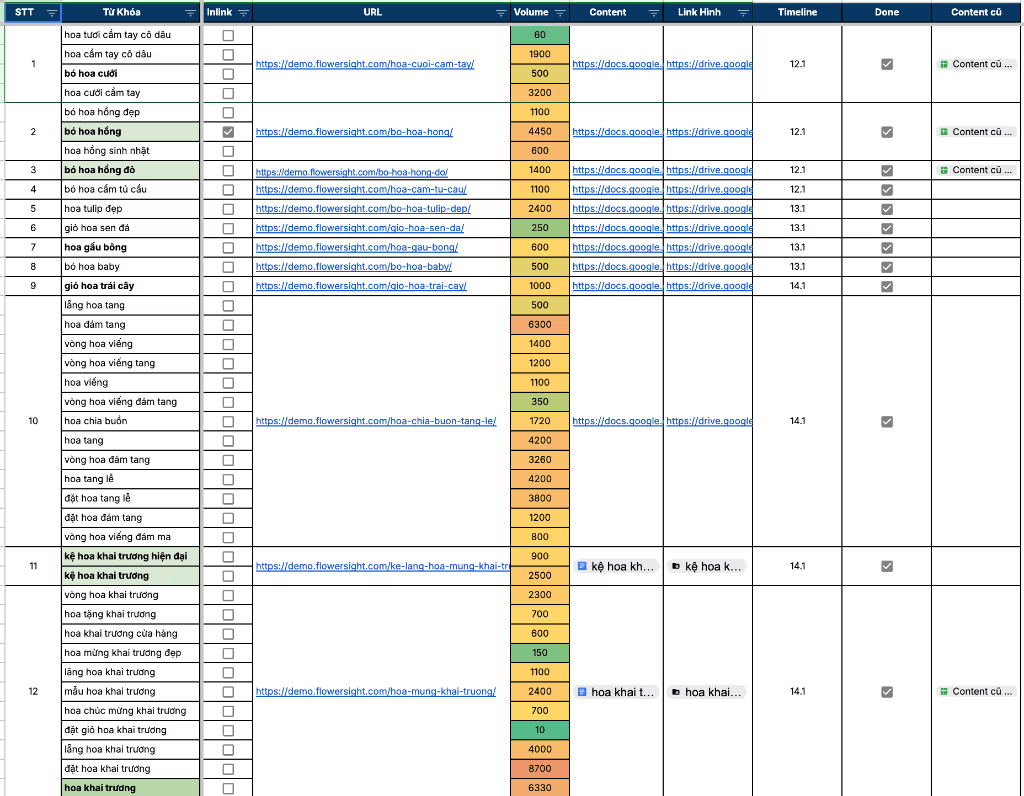
Task: Check Inlink box for hoa tươi cầm tay cô dâu
Action: click(228, 35)
